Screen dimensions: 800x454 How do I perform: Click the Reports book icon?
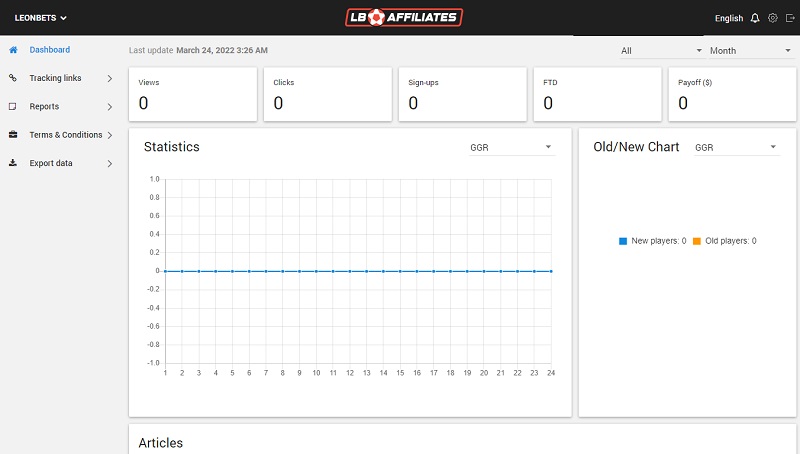(x=13, y=107)
